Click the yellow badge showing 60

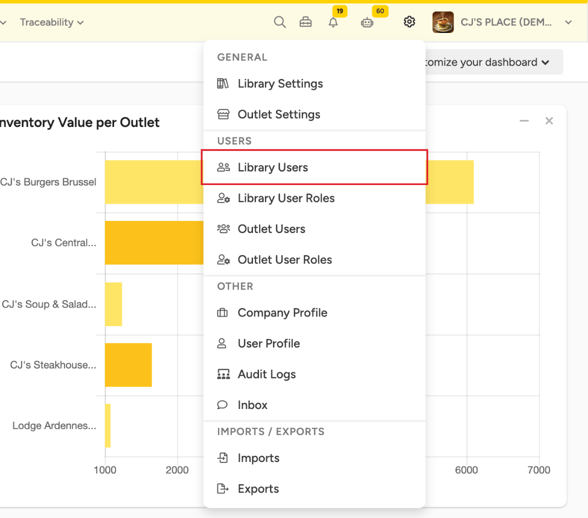(x=380, y=11)
